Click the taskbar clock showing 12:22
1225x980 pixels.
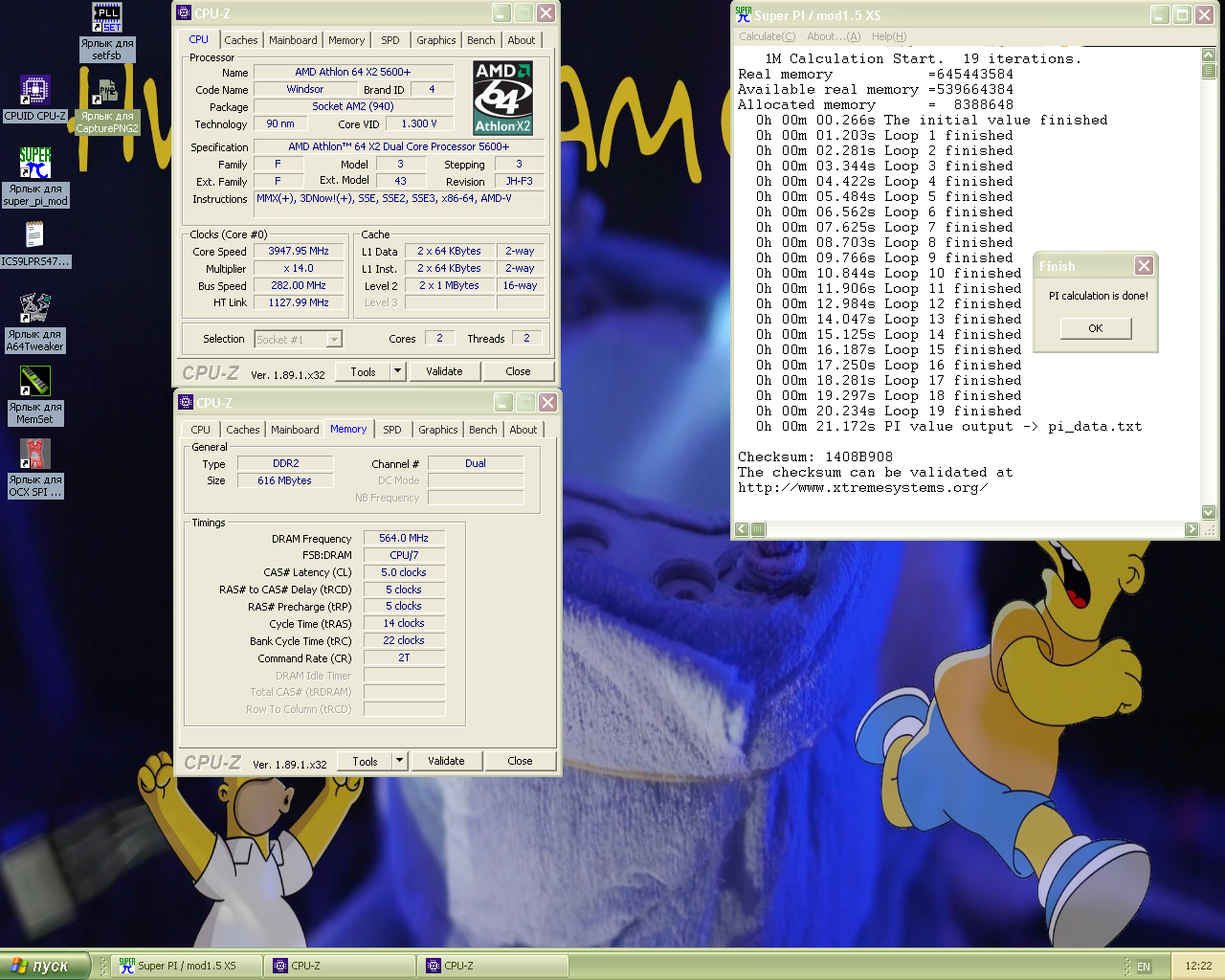point(1198,967)
